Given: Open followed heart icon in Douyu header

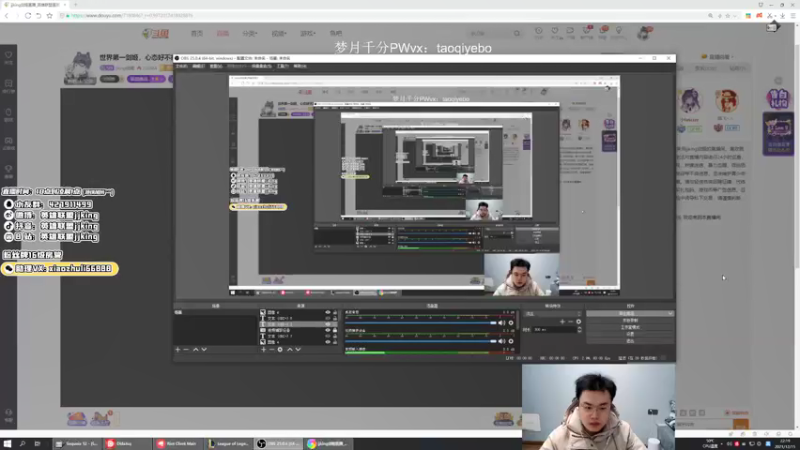Looking at the screenshot, I should [x=555, y=33].
